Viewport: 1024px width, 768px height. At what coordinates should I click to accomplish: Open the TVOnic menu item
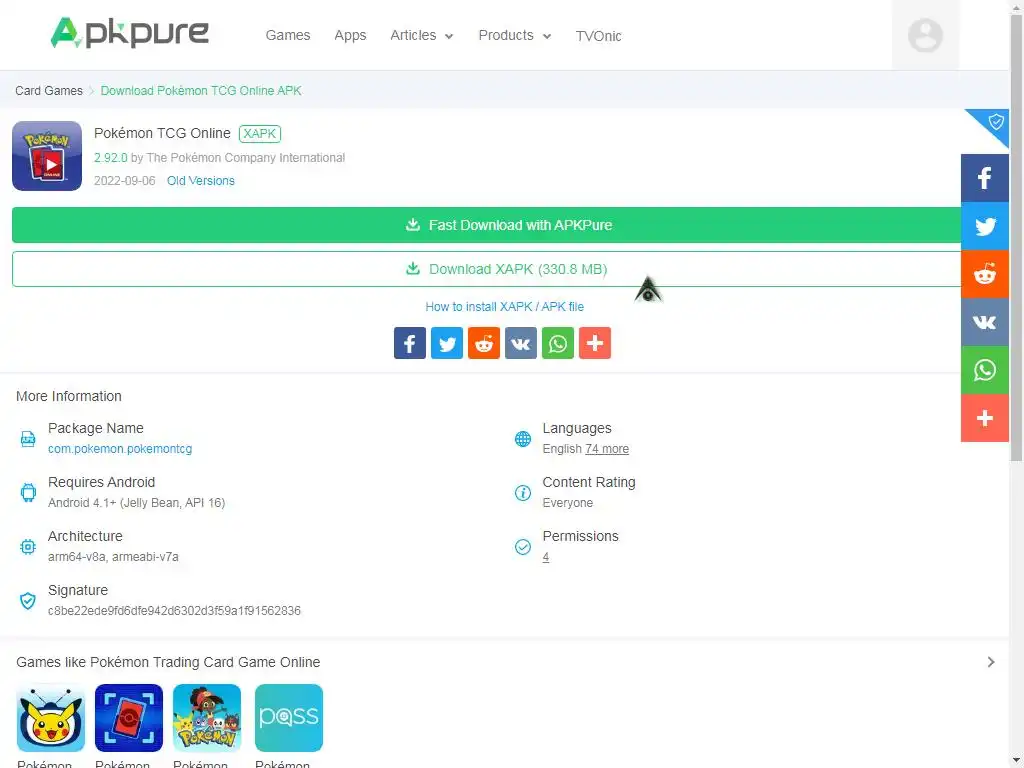598,36
